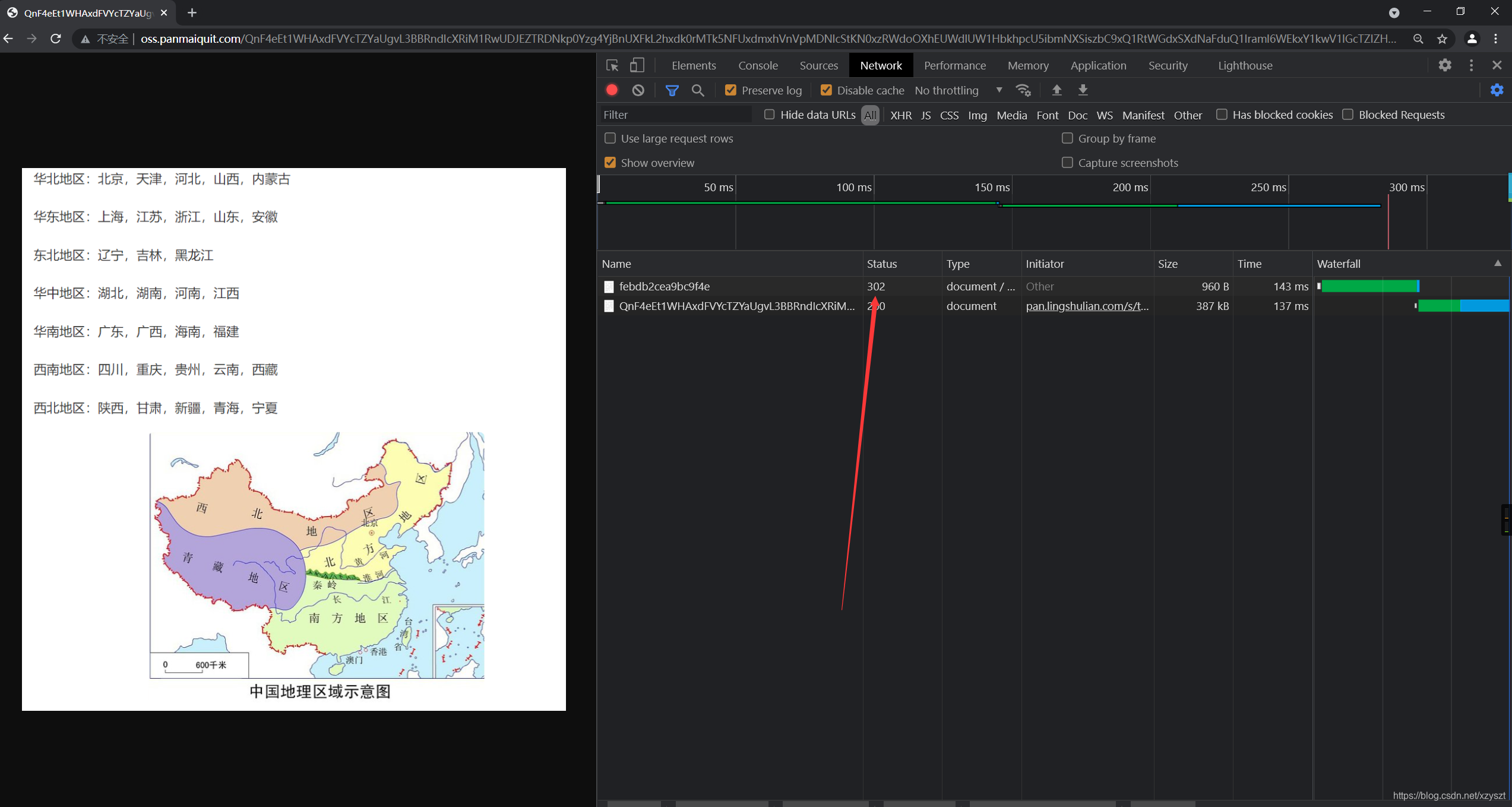Clear the network log
Viewport: 1512px width, 807px height.
638,90
